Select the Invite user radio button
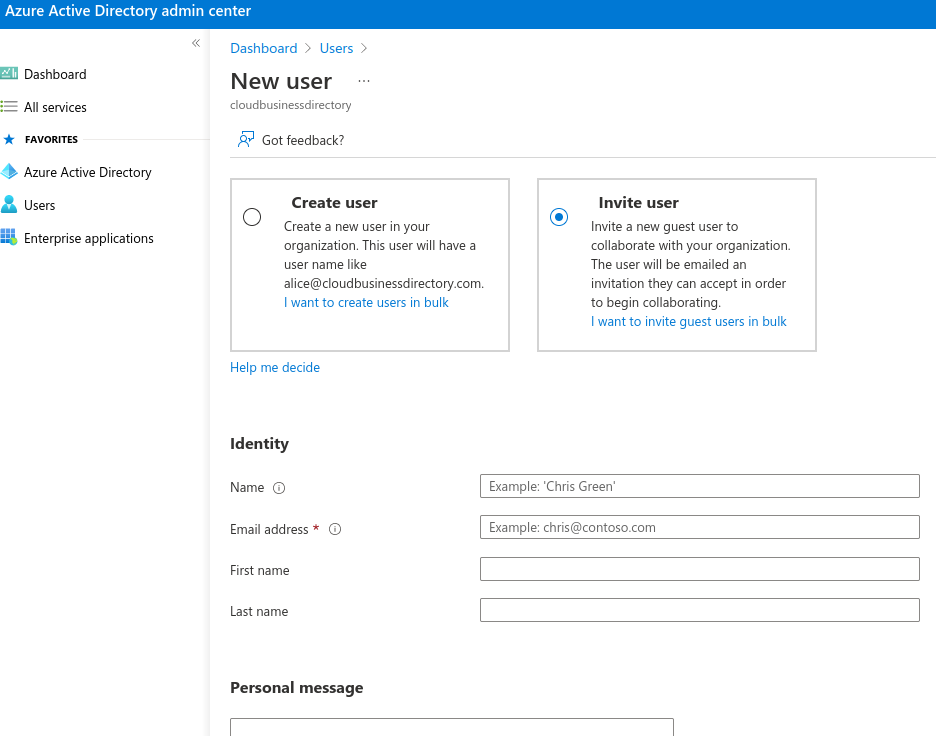936x736 pixels. 559,217
